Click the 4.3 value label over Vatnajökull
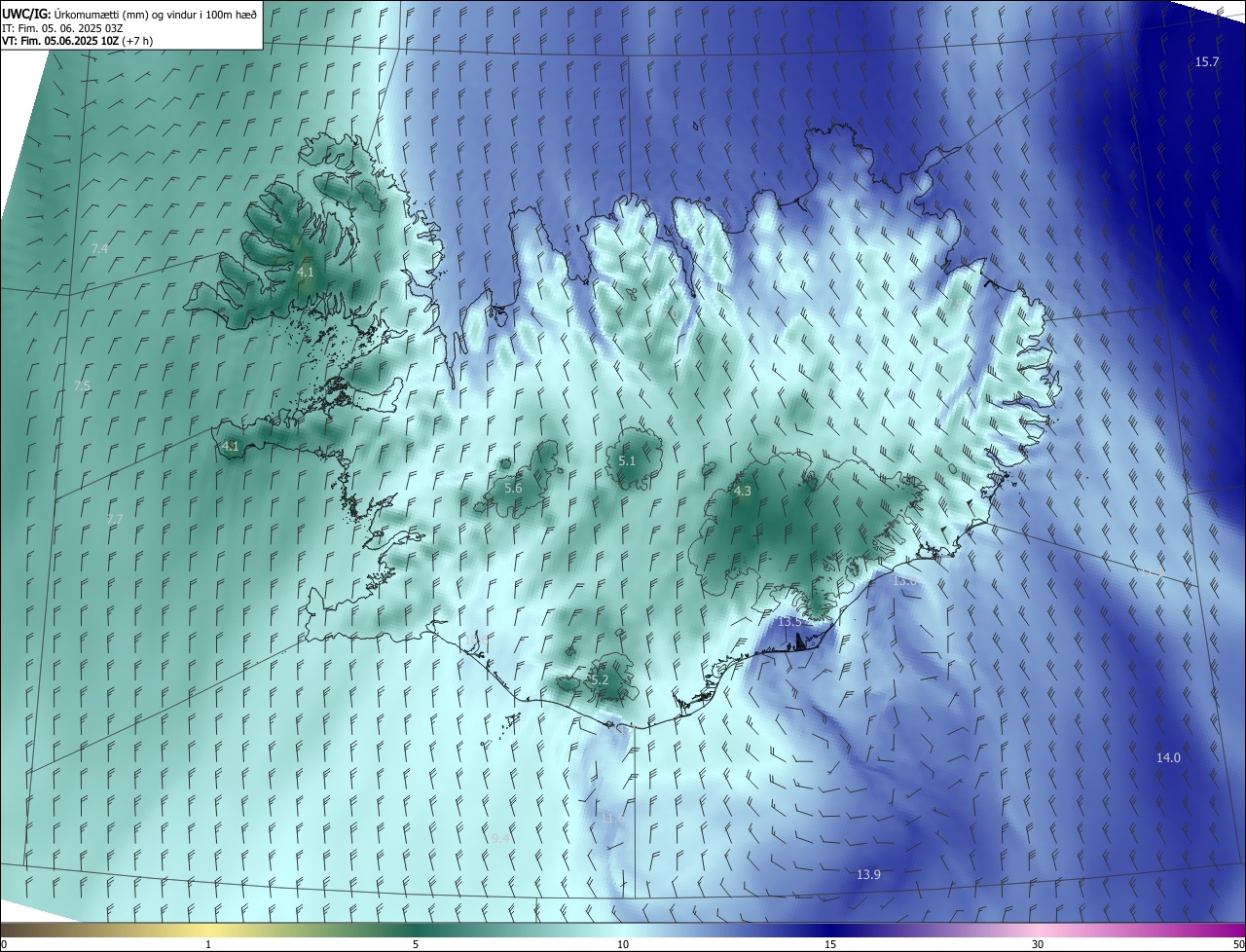This screenshot has width=1246, height=952. 743,492
